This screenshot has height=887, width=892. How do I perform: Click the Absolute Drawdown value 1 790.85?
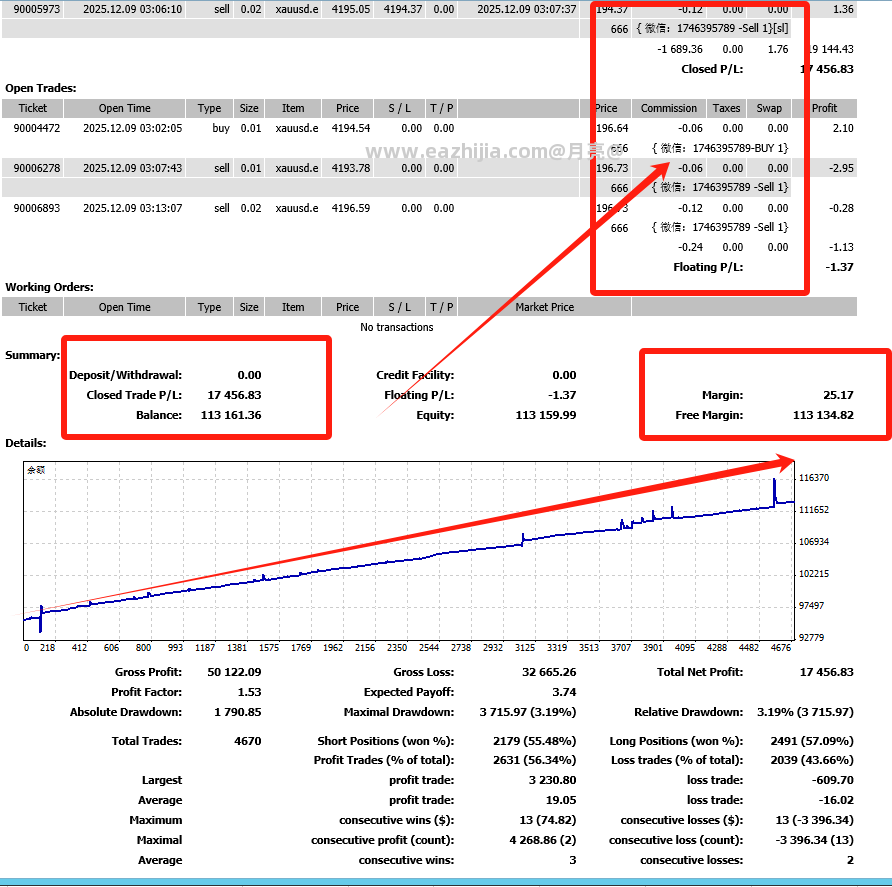pyautogui.click(x=237, y=712)
